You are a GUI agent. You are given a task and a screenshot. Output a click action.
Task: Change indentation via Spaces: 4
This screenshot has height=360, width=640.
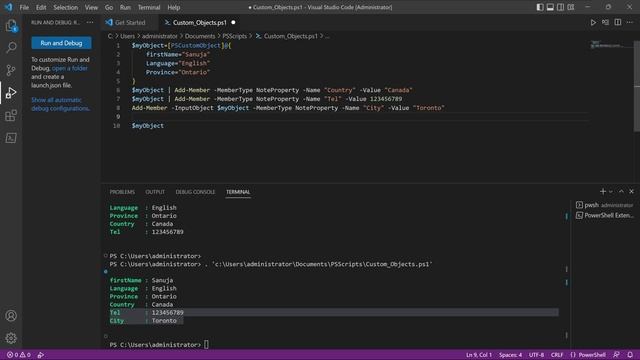pos(510,355)
